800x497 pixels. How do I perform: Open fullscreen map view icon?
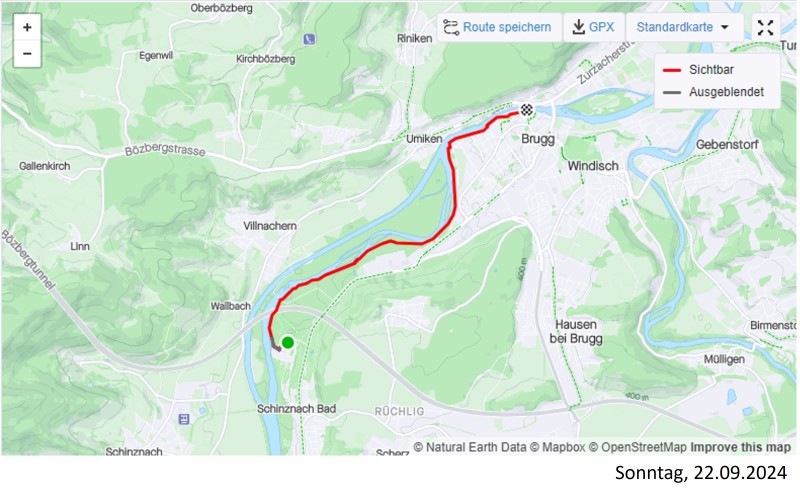coord(765,28)
